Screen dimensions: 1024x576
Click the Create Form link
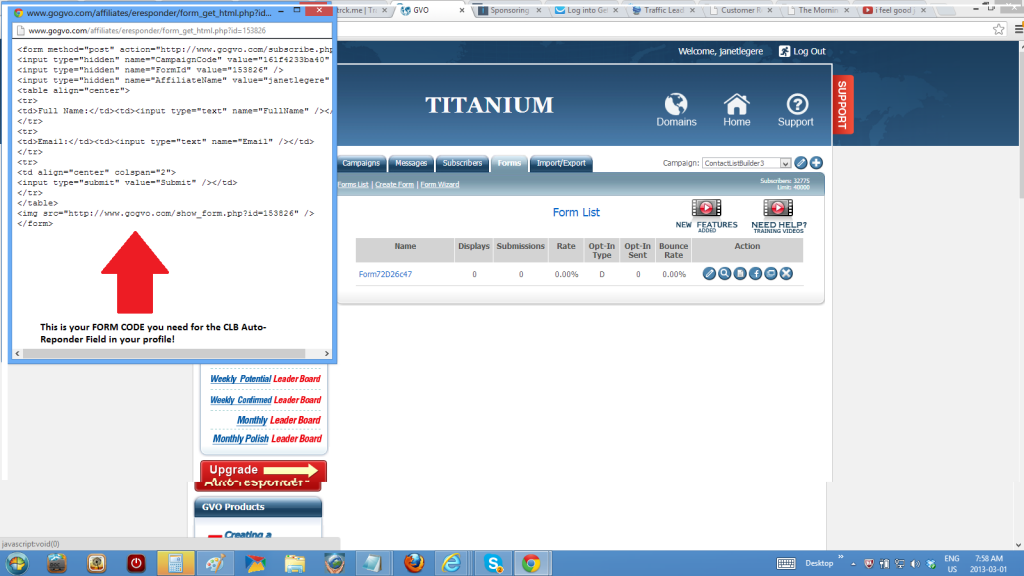coord(394,185)
